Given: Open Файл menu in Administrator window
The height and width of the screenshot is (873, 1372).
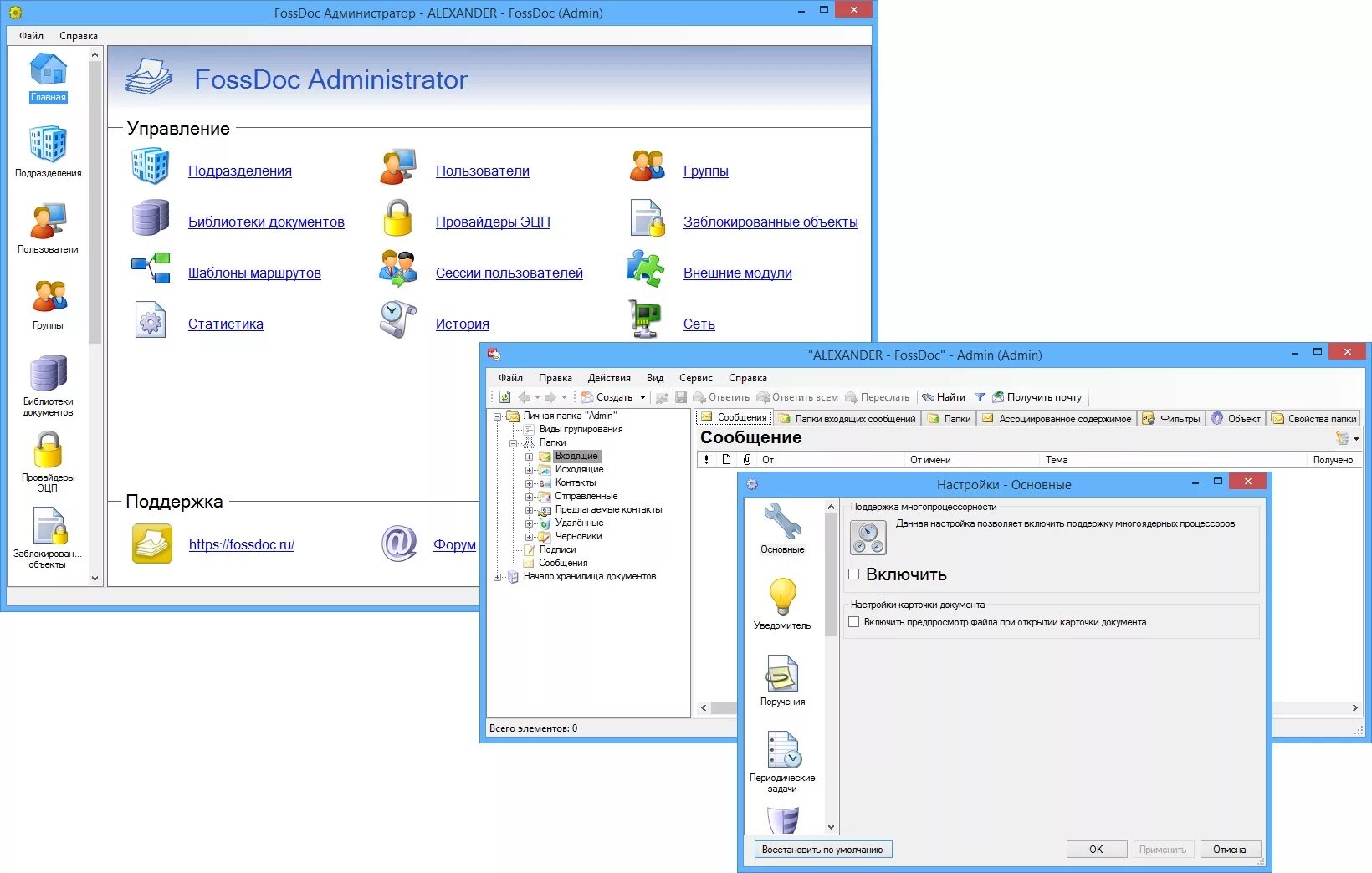Looking at the screenshot, I should (32, 36).
